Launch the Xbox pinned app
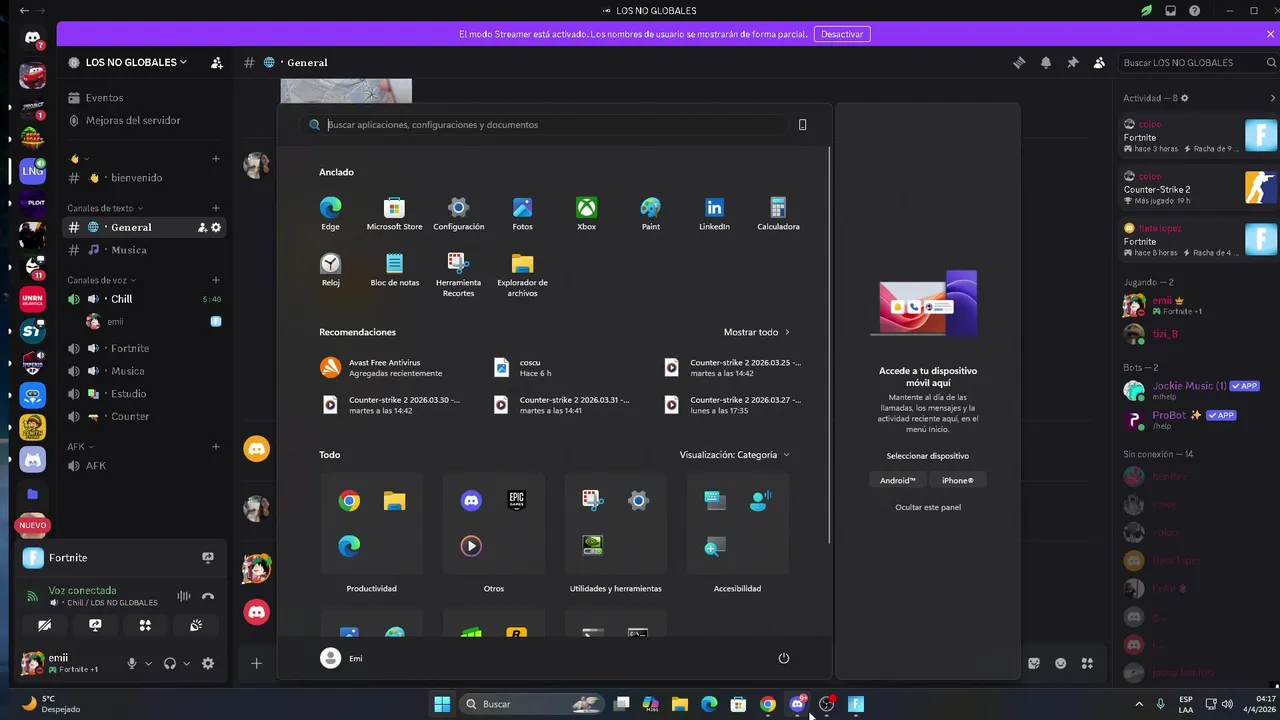The width and height of the screenshot is (1280, 720). (586, 213)
